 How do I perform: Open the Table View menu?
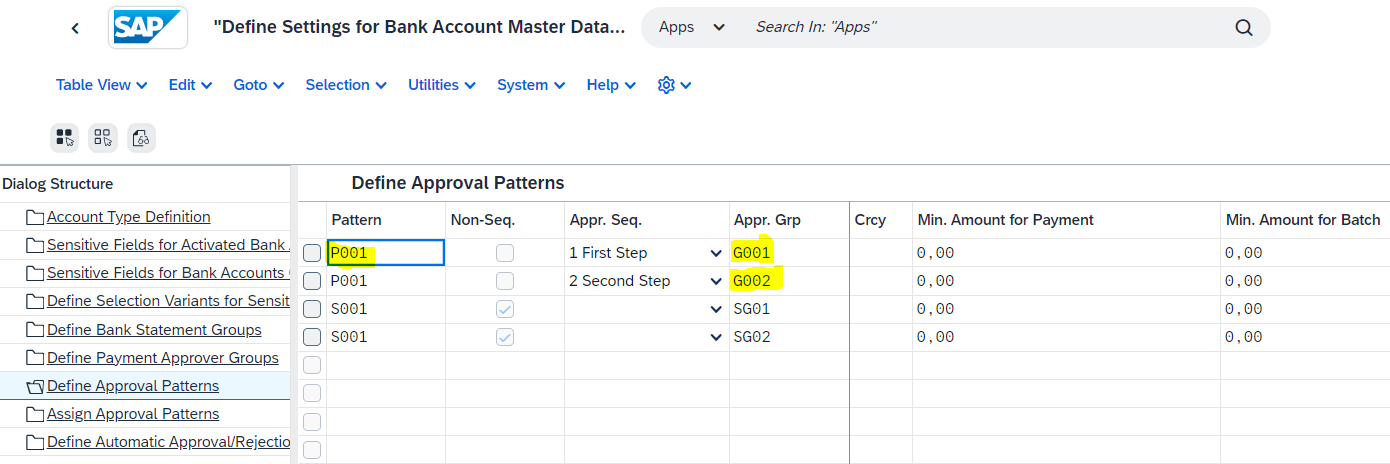click(x=102, y=85)
